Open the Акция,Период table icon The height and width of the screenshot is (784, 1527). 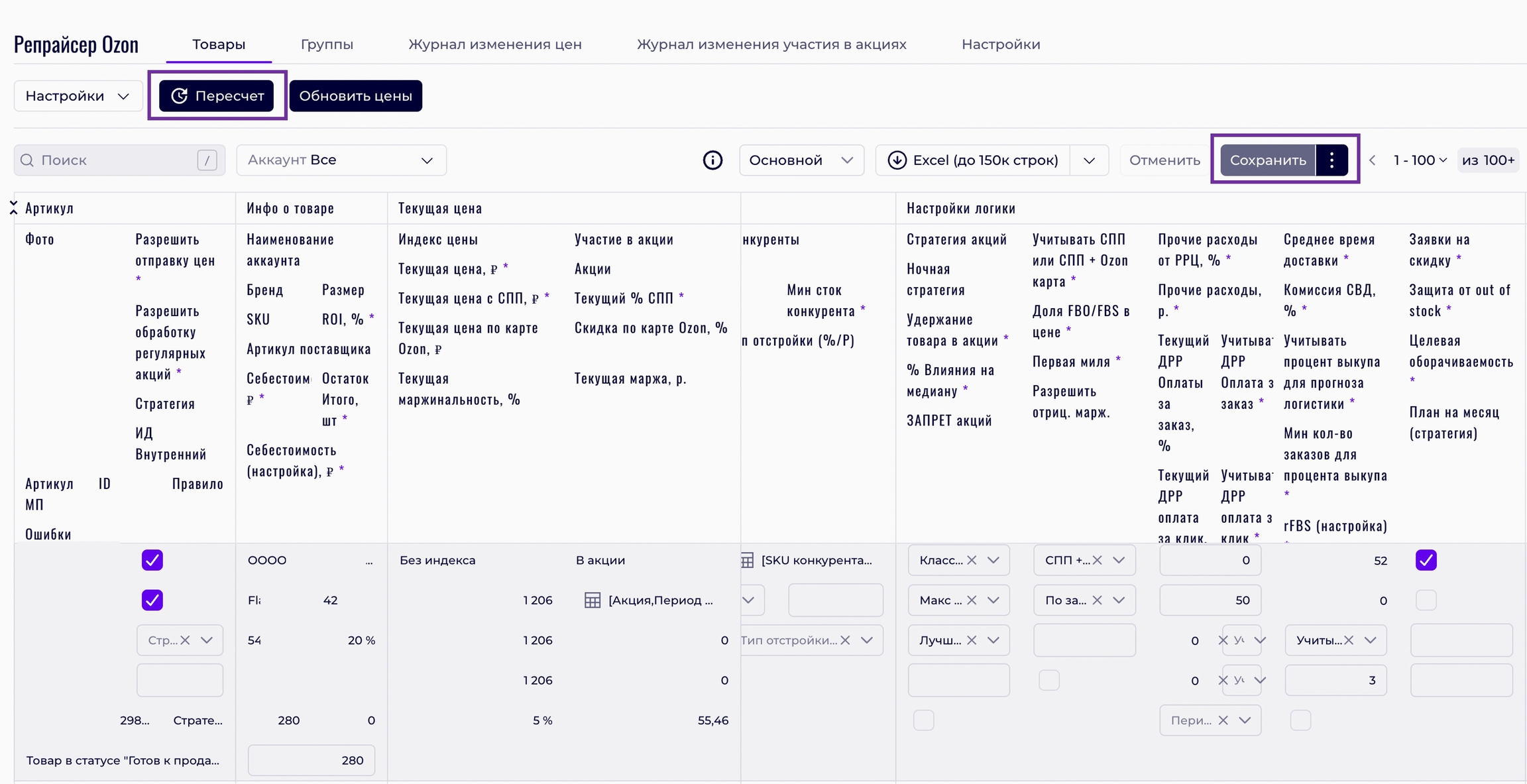point(593,600)
